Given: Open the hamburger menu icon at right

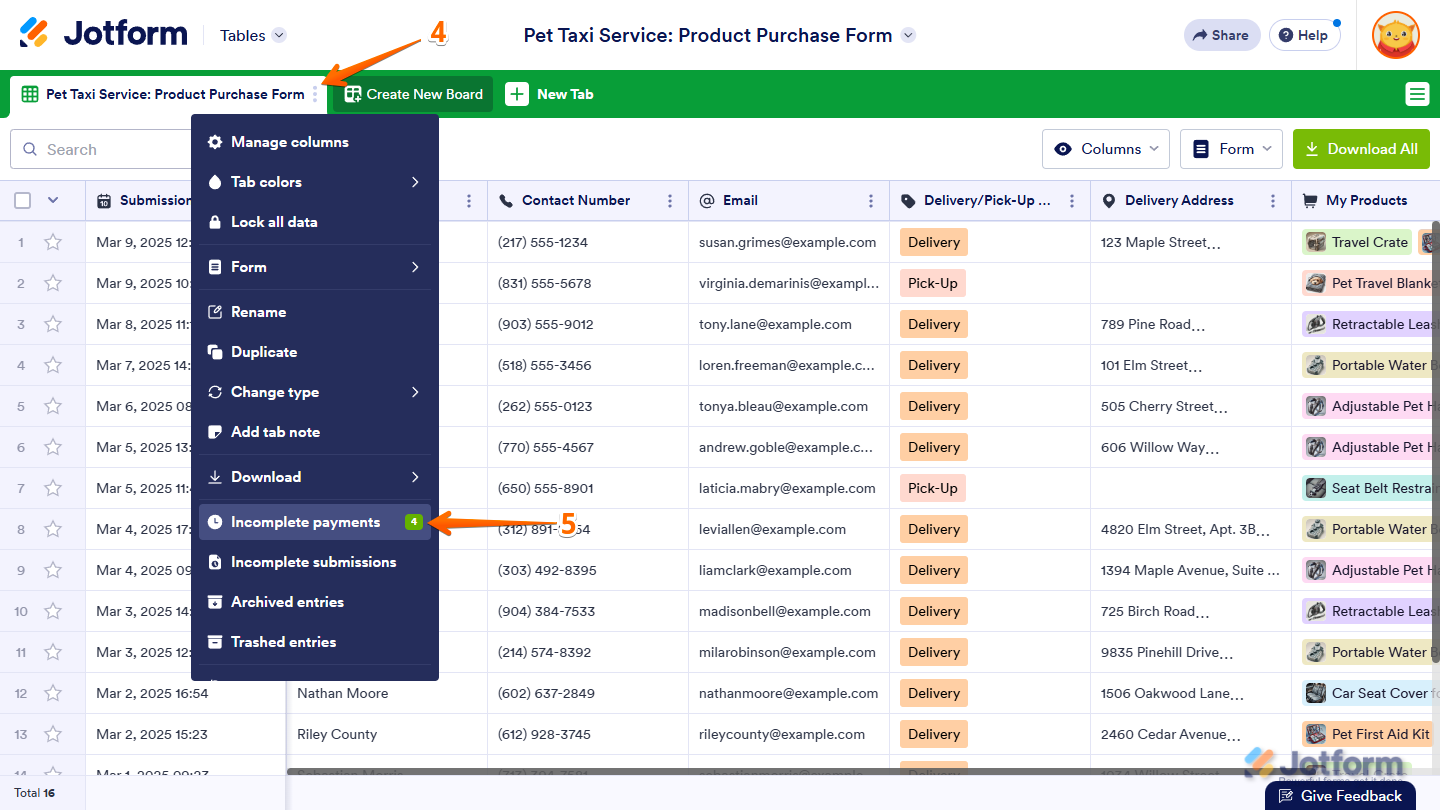Looking at the screenshot, I should click(x=1416, y=94).
